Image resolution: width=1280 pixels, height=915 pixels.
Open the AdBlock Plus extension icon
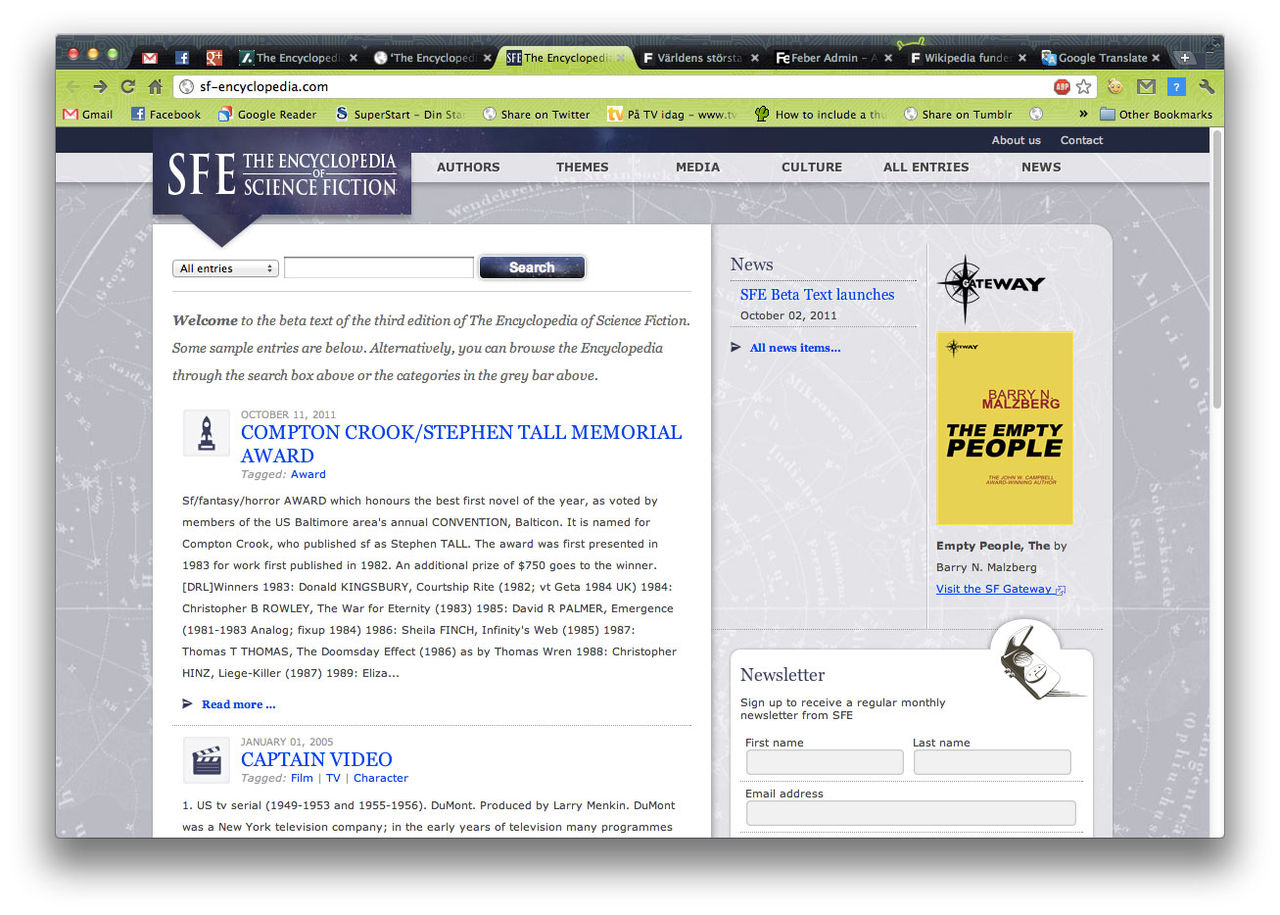point(1062,87)
